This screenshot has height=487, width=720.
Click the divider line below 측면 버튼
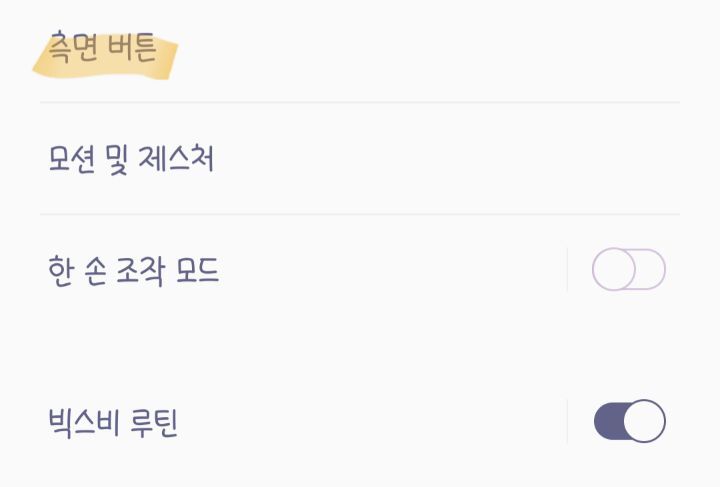[360, 102]
